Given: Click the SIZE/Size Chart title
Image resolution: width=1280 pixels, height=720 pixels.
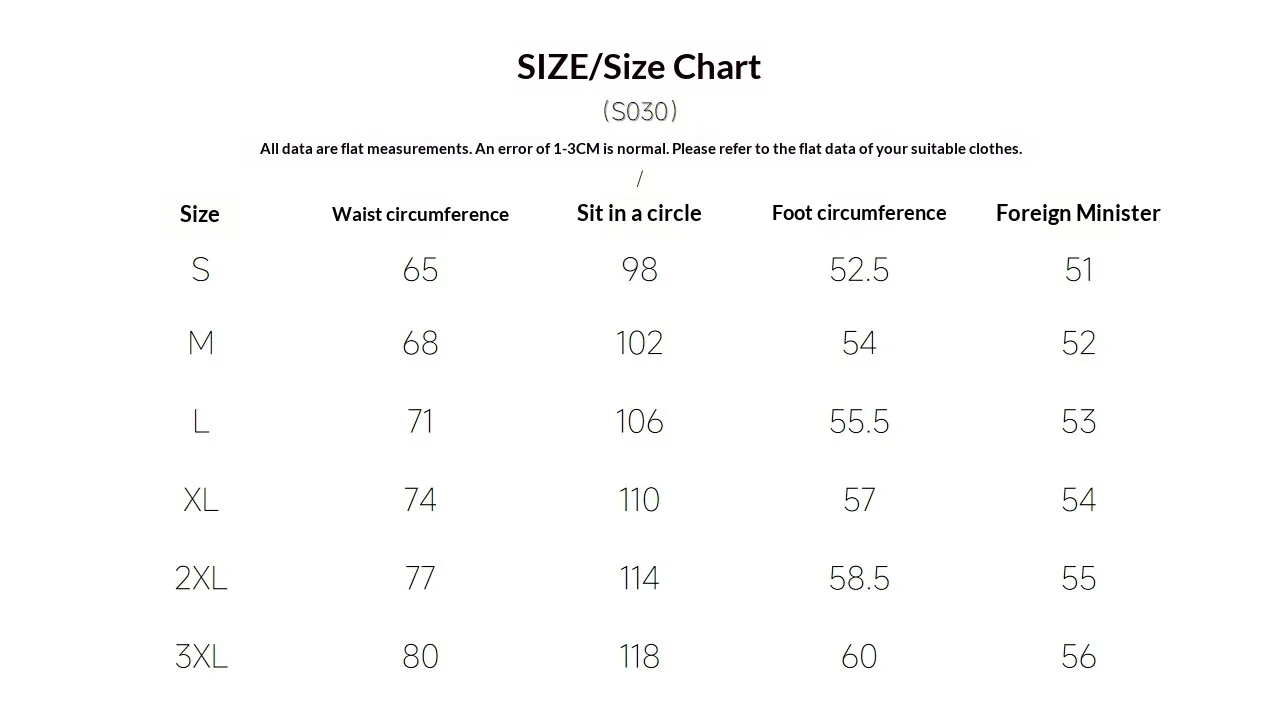Looking at the screenshot, I should click(639, 67).
